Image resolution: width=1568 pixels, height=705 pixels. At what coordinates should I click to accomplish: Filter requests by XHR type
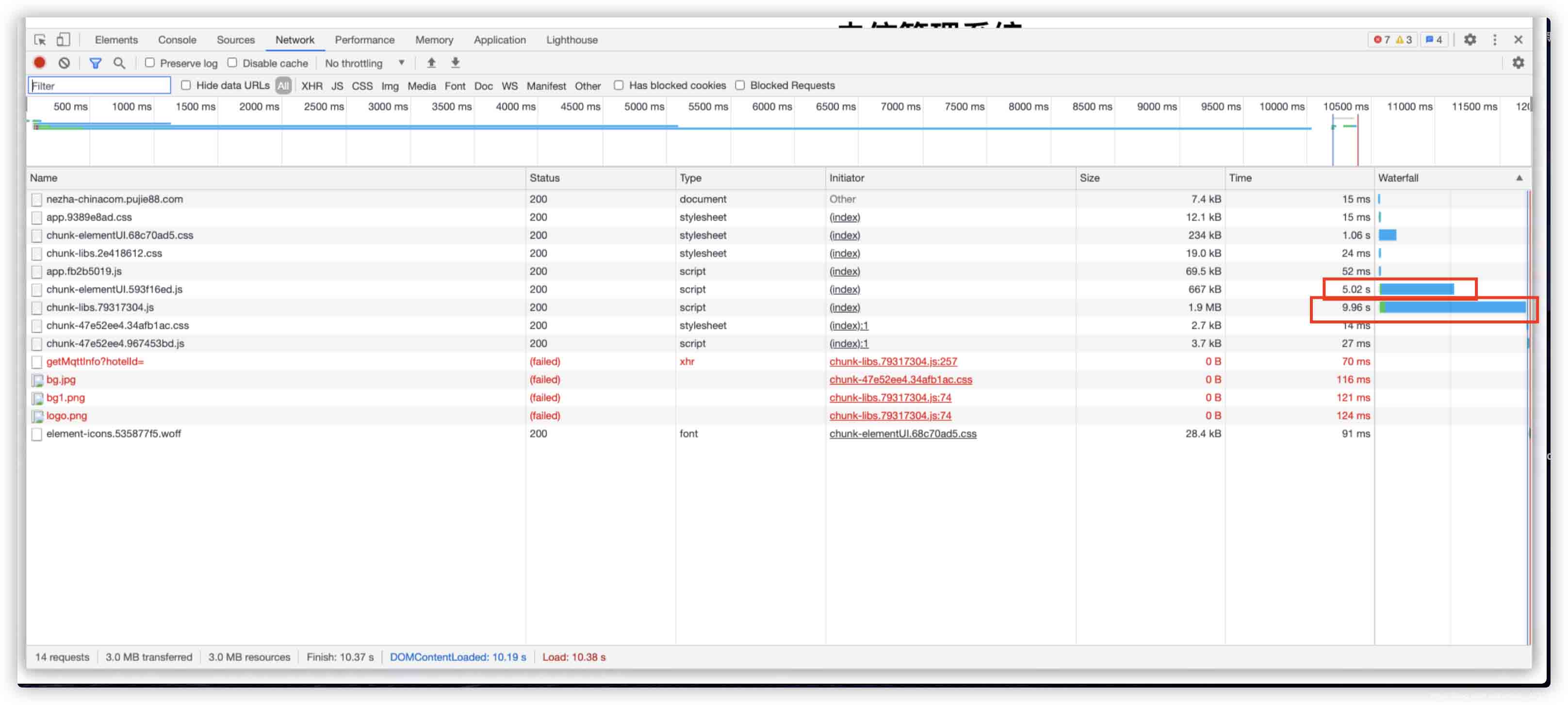tap(311, 86)
